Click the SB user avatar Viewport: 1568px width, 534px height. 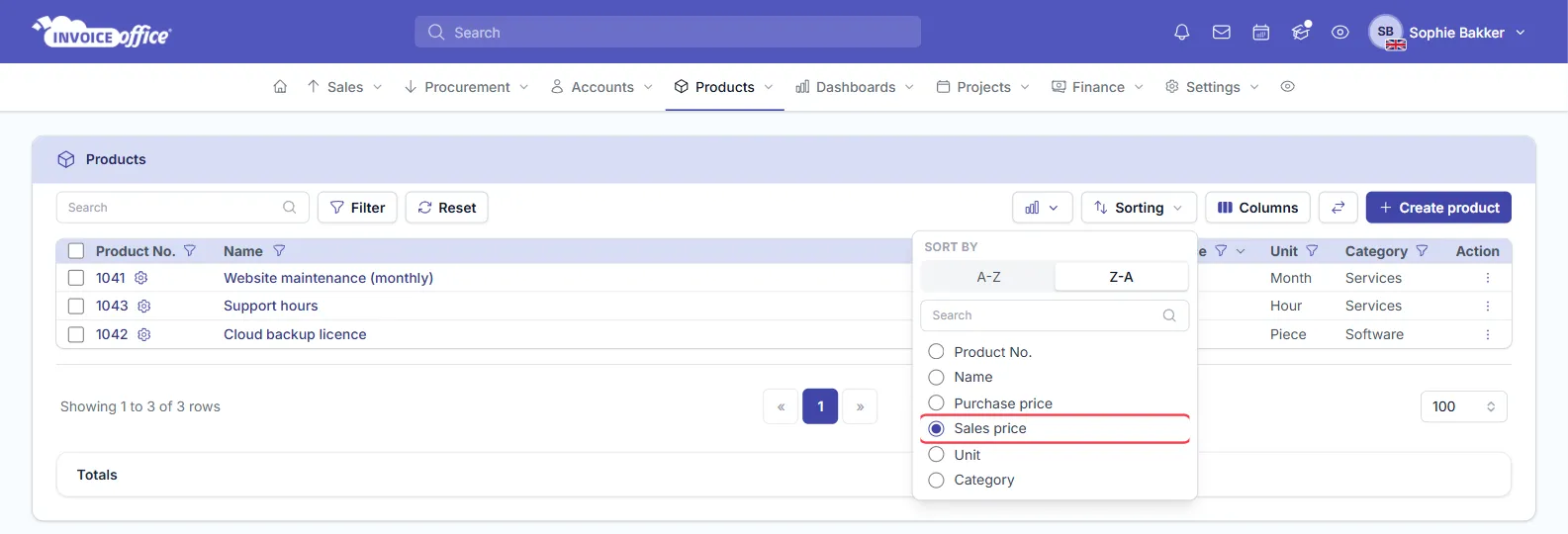1386,33
